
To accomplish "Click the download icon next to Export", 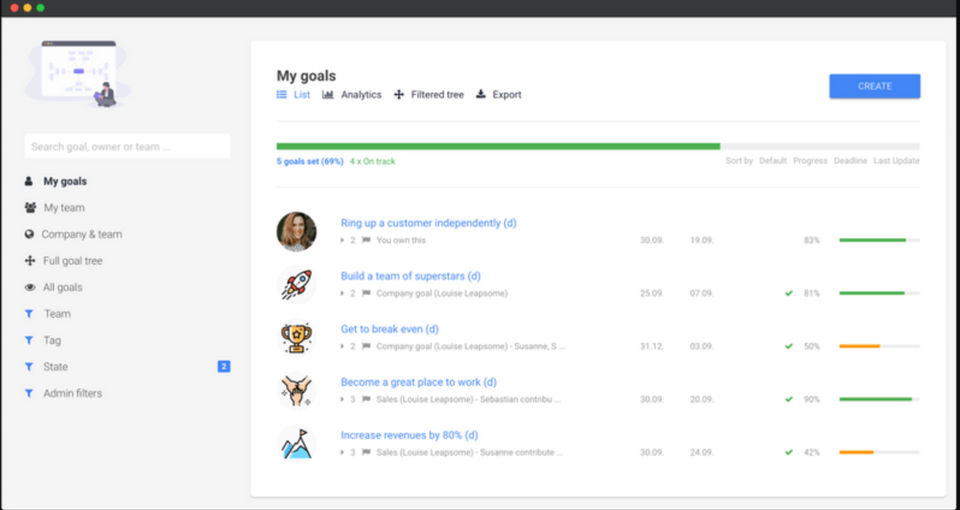I will (481, 95).
